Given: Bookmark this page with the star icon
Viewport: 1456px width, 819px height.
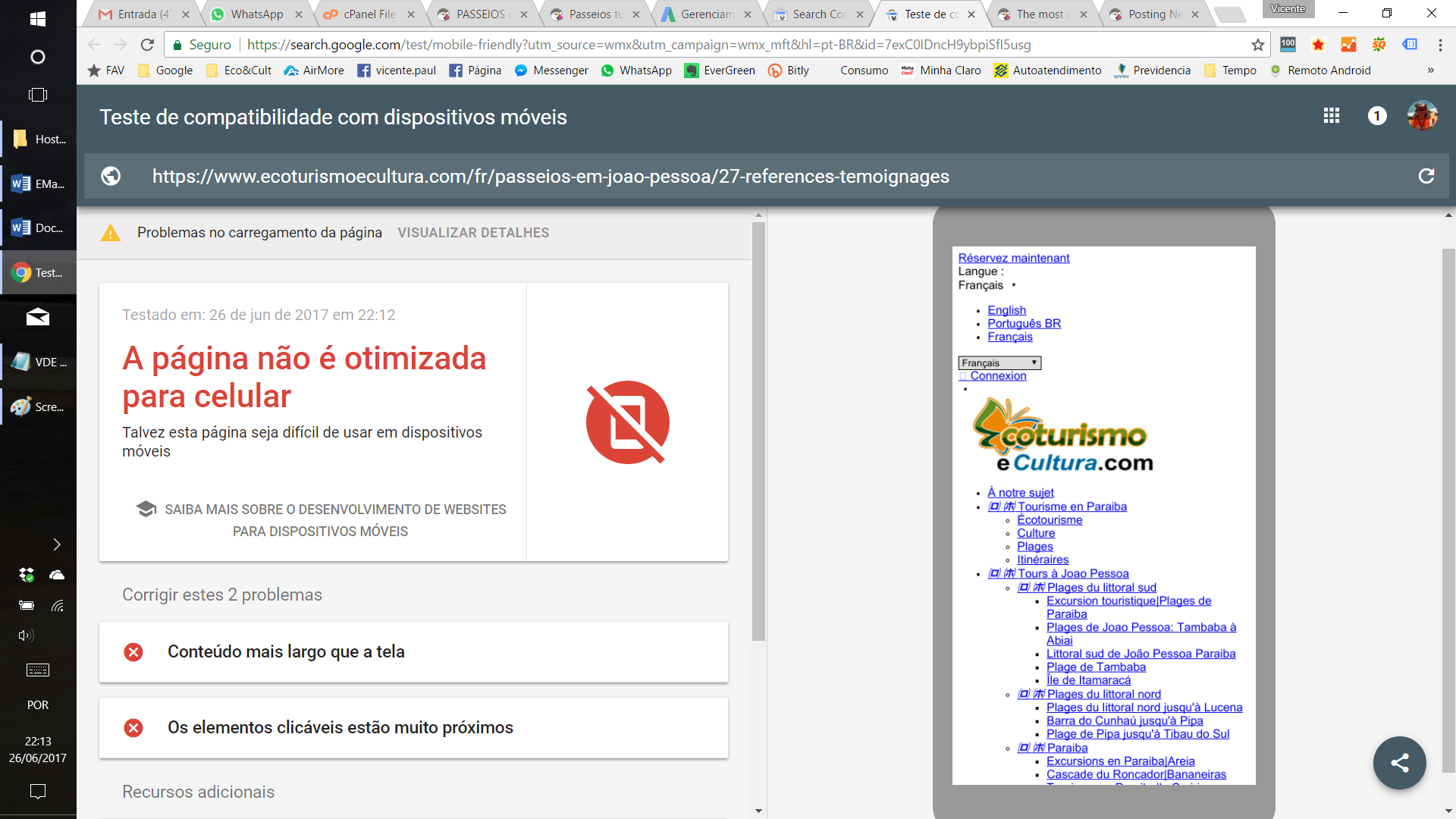Looking at the screenshot, I should [1258, 45].
